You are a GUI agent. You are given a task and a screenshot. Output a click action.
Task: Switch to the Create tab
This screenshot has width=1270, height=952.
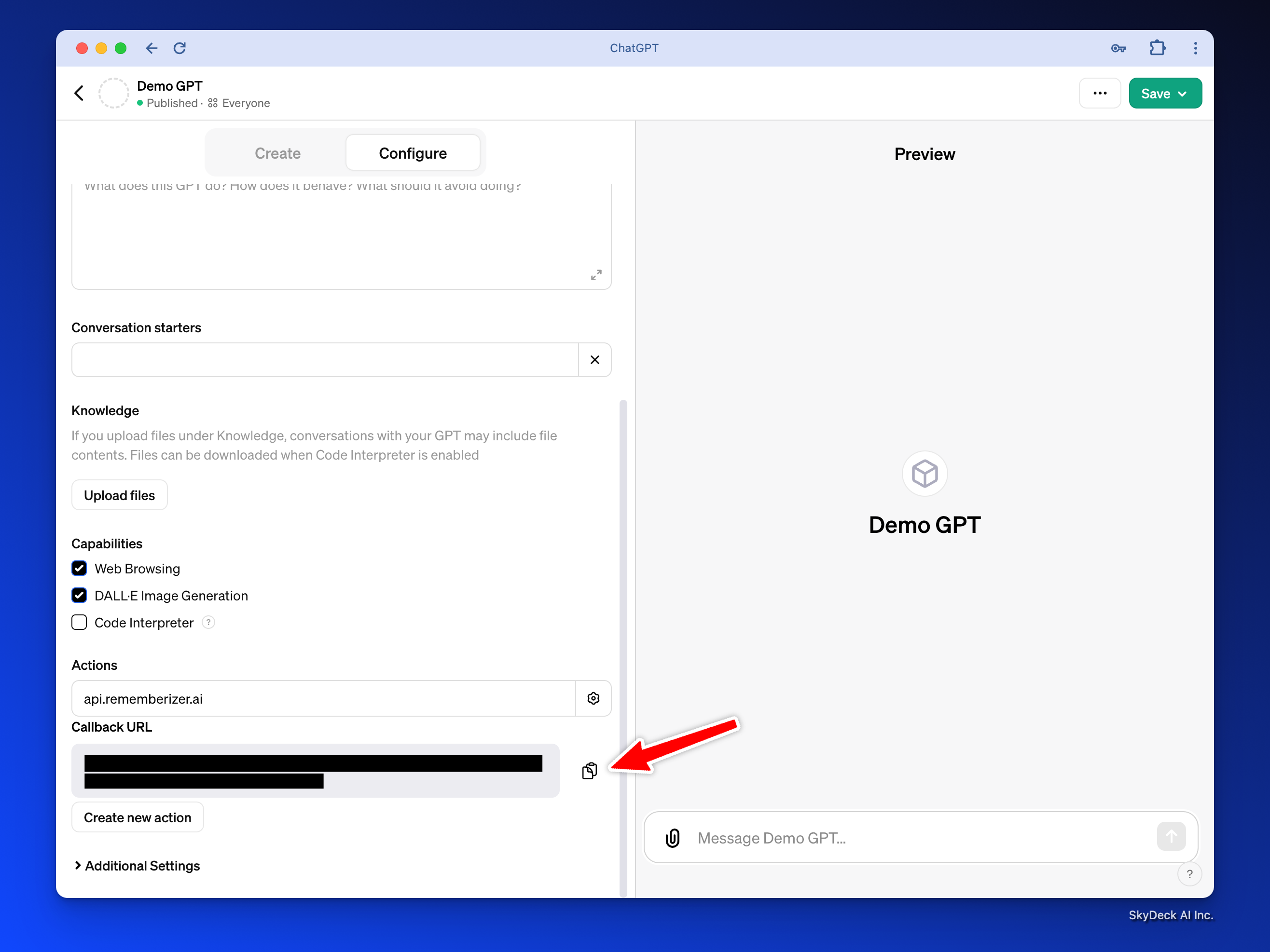coord(277,153)
